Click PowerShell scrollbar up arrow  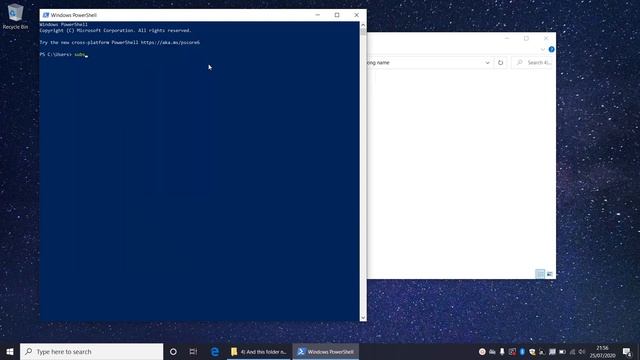tap(363, 25)
